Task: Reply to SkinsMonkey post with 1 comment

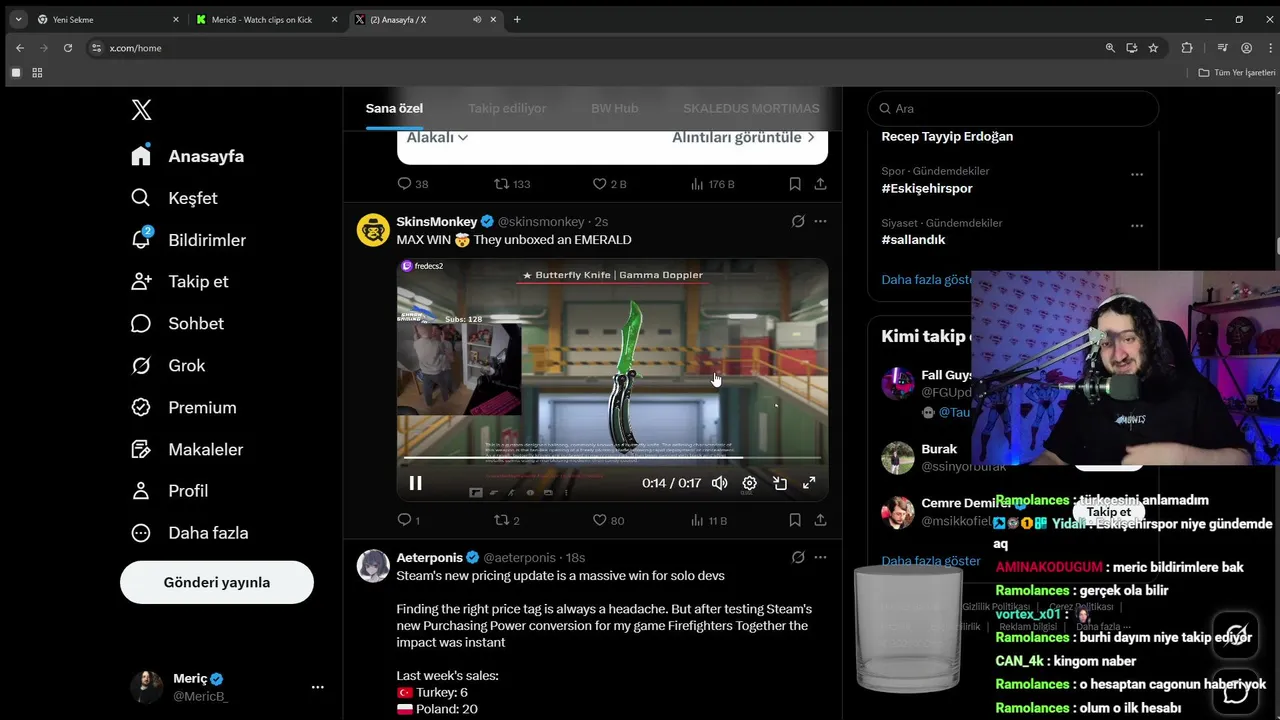Action: [x=409, y=520]
